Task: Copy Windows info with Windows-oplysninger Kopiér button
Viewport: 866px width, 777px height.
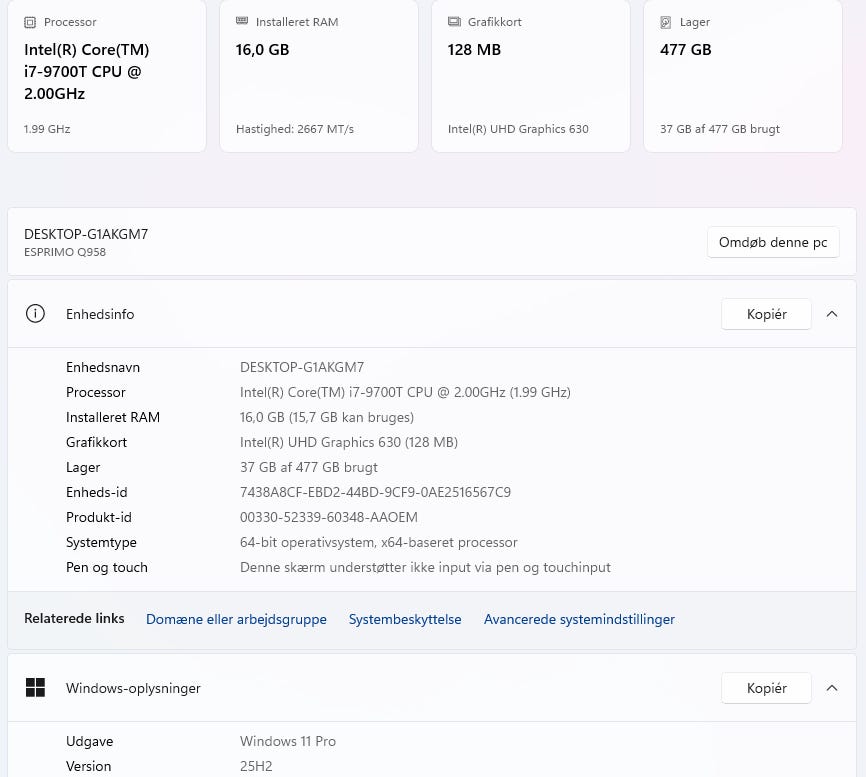Action: [767, 688]
